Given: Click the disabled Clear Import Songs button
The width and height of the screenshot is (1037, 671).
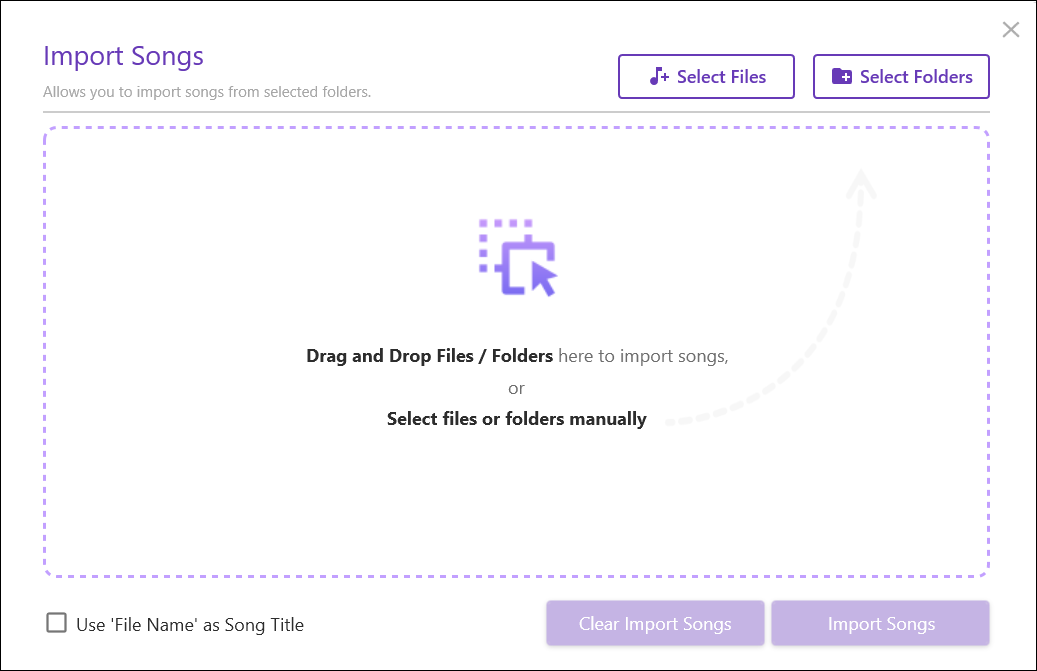Looking at the screenshot, I should pos(655,624).
